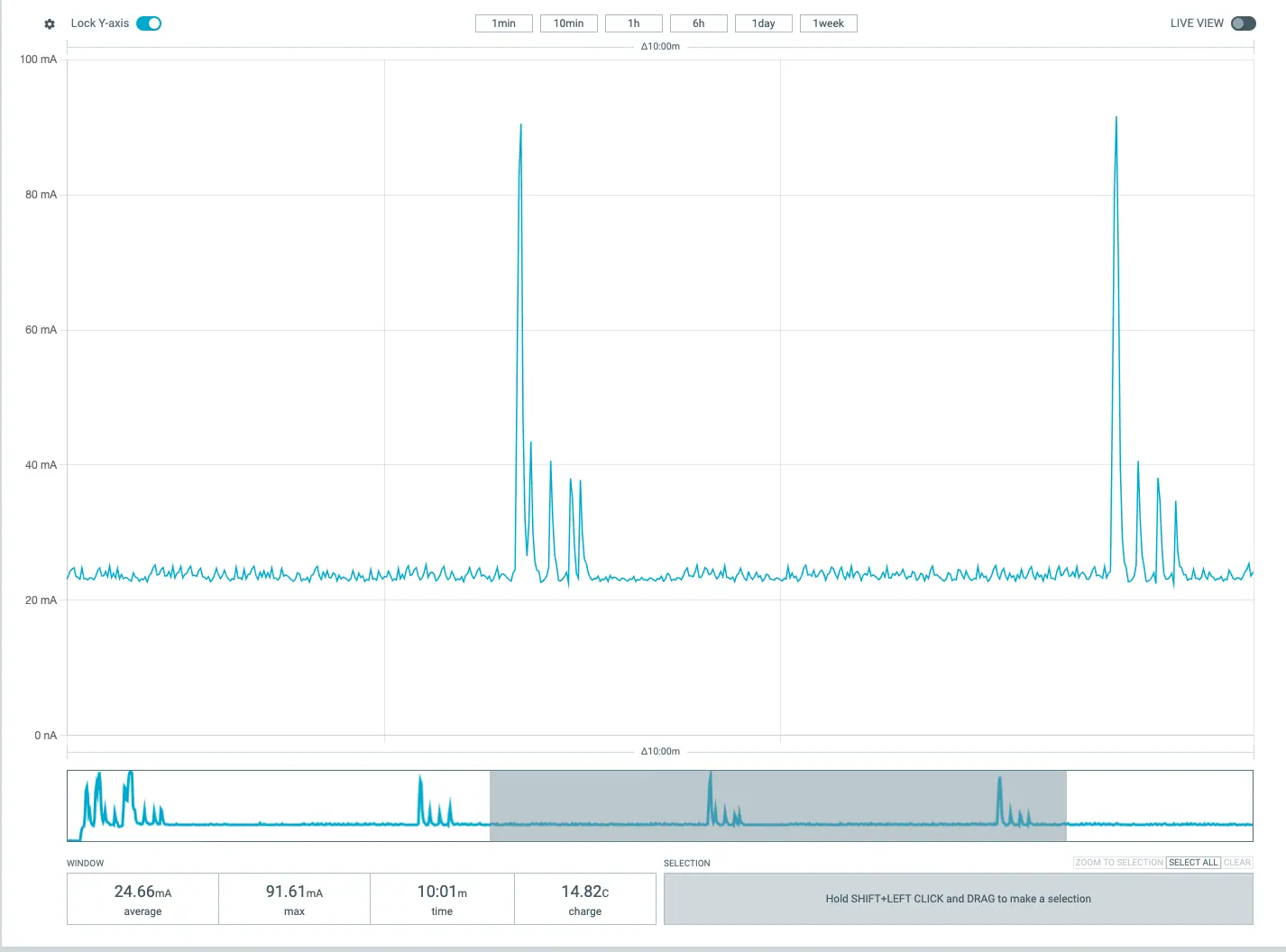Viewport: 1286px width, 952px height.
Task: Pick the 1day window preset
Action: coord(763,23)
